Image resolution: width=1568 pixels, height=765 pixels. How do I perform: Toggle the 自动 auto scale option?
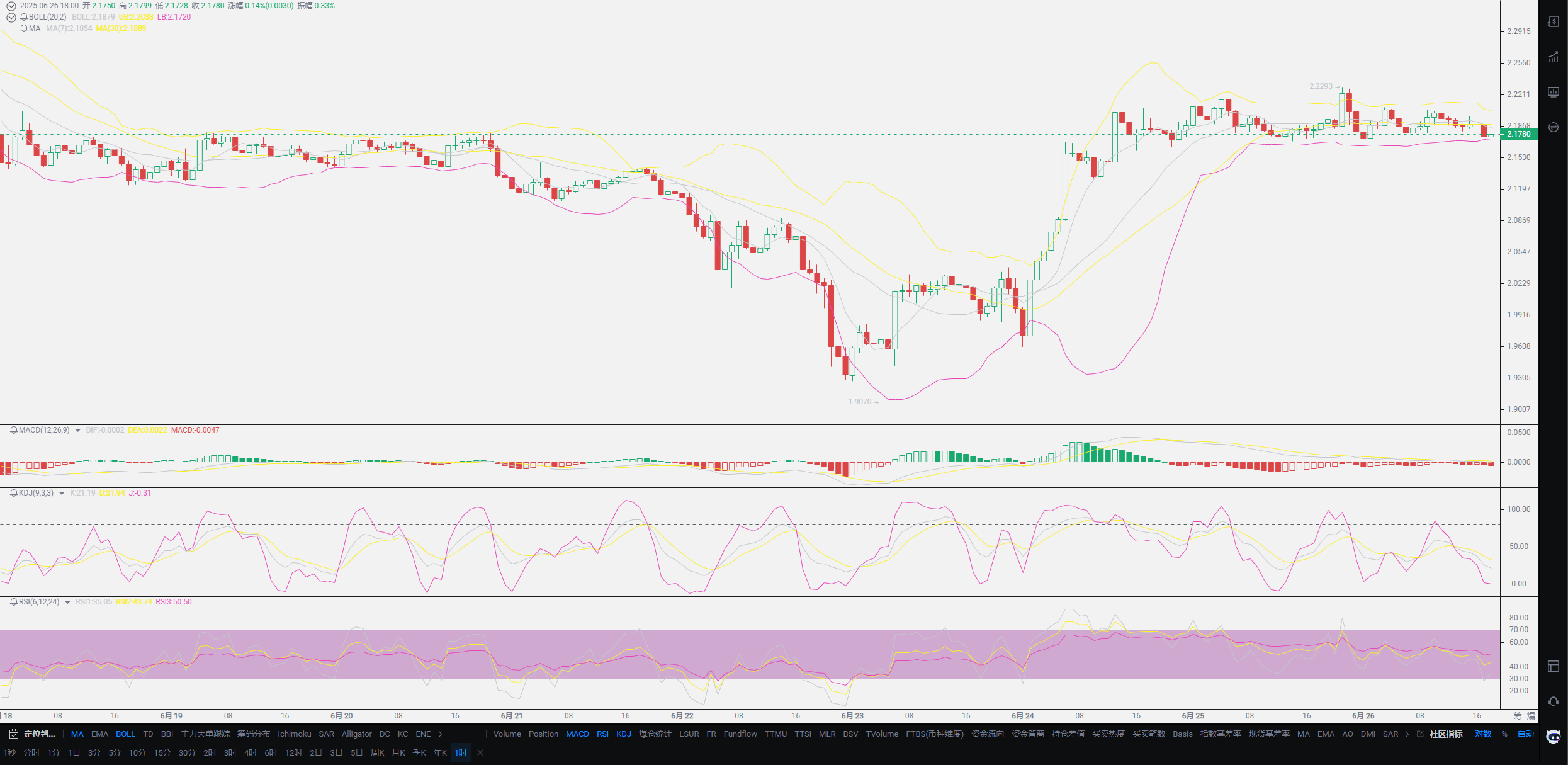tap(1525, 734)
